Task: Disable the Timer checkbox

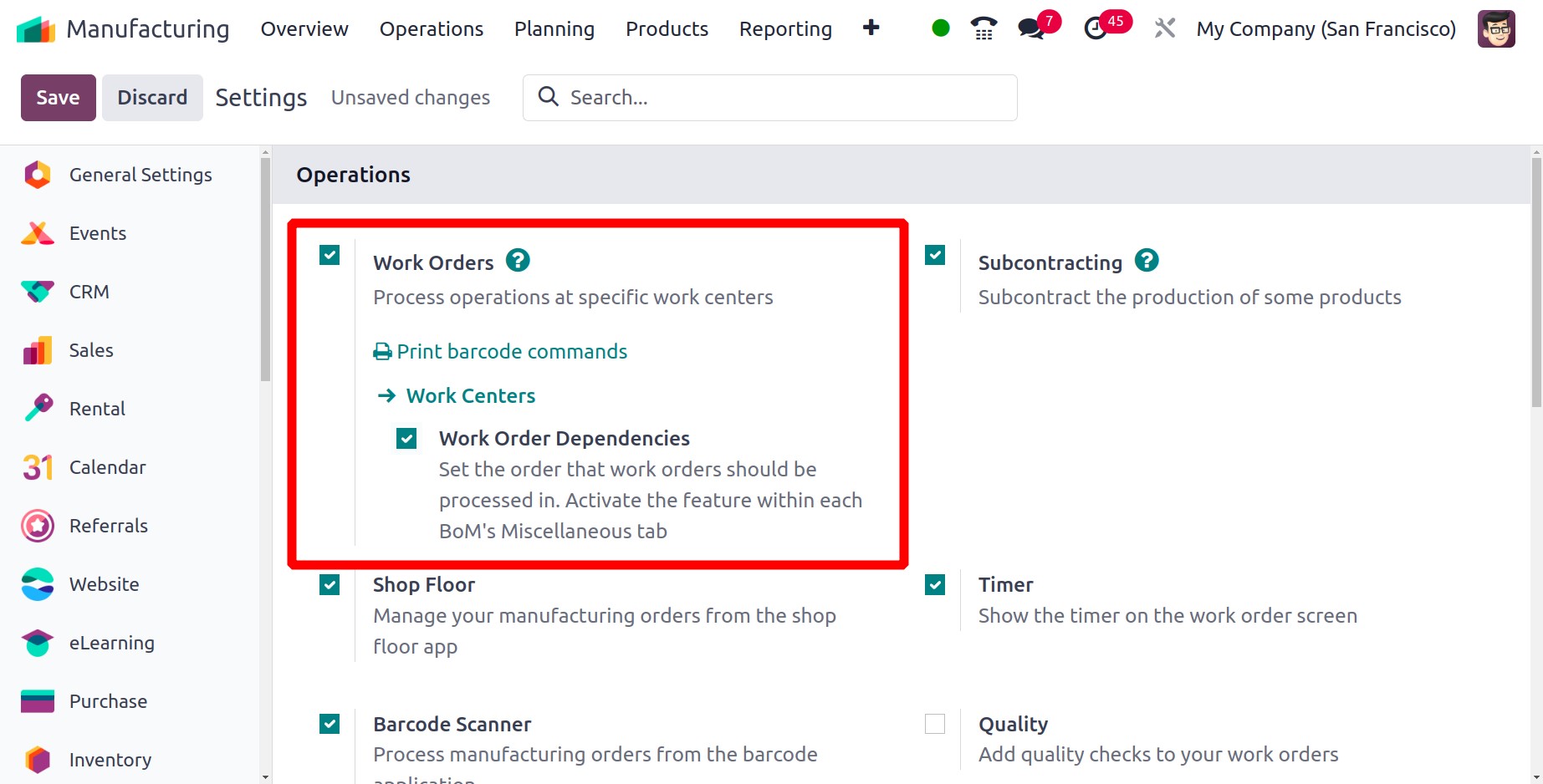Action: click(935, 584)
